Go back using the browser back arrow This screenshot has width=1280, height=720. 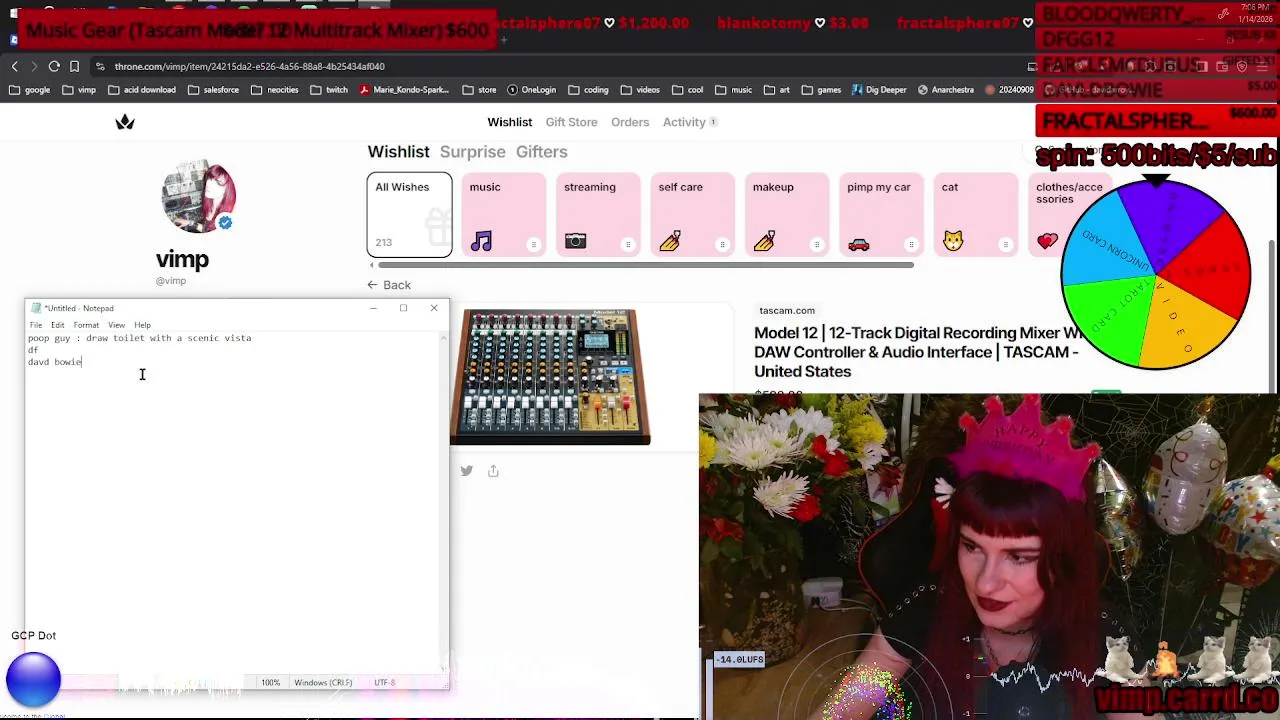[x=14, y=66]
